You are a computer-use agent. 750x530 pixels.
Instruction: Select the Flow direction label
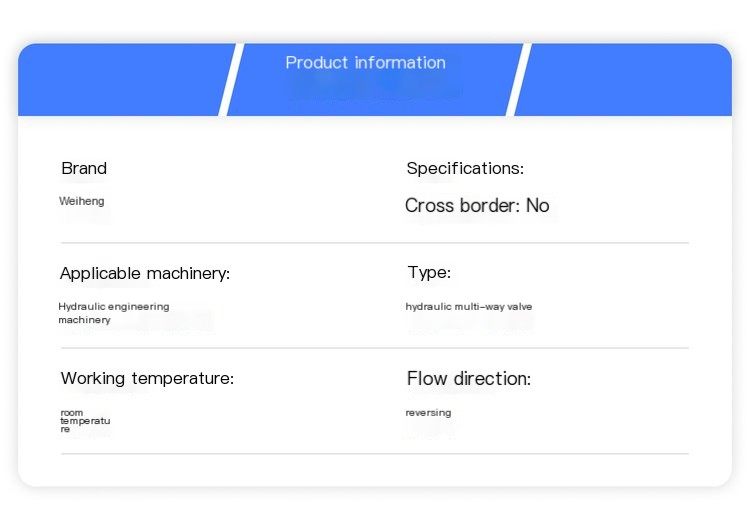[x=469, y=379]
